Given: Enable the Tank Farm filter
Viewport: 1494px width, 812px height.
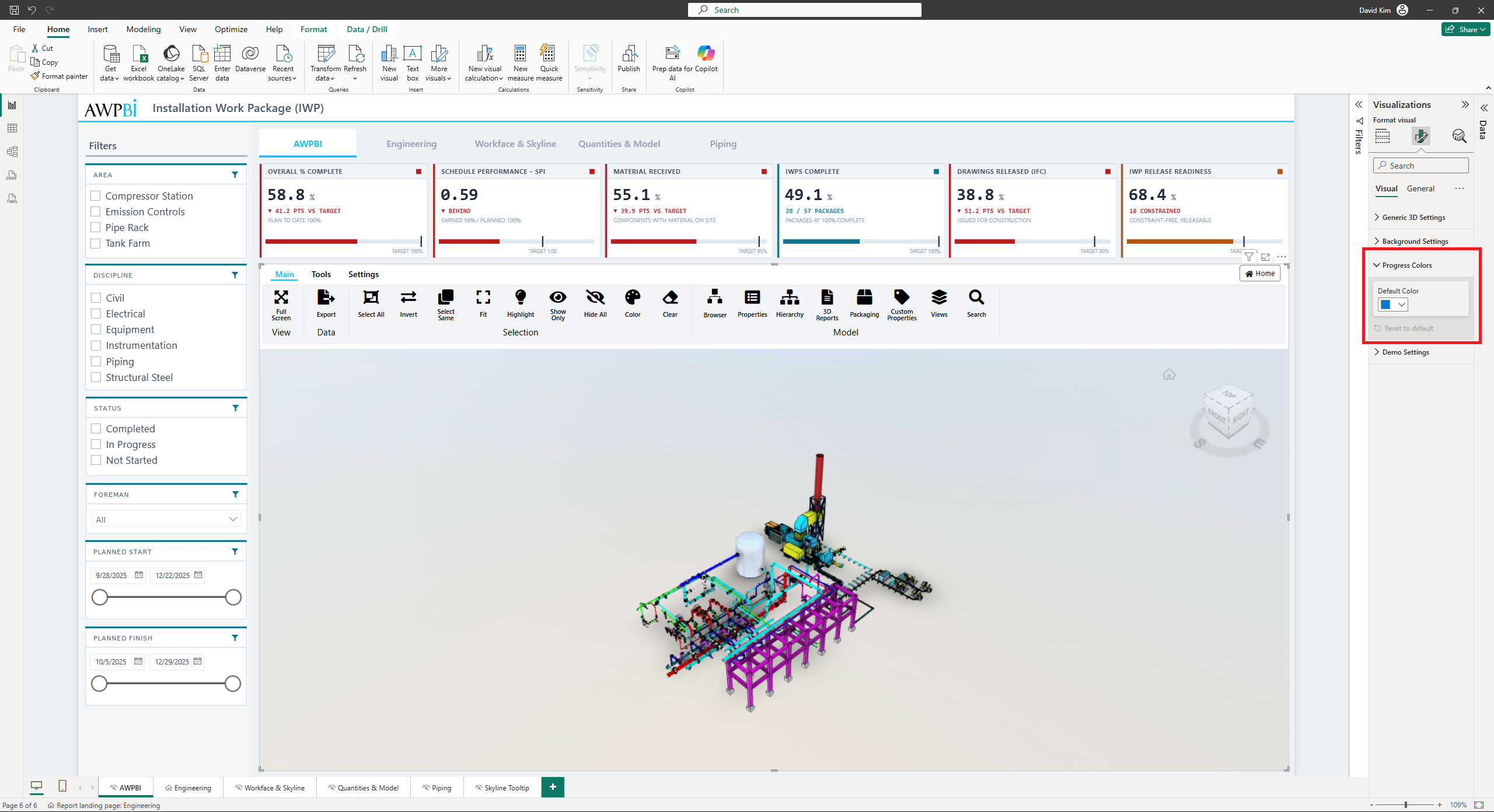Looking at the screenshot, I should (96, 243).
